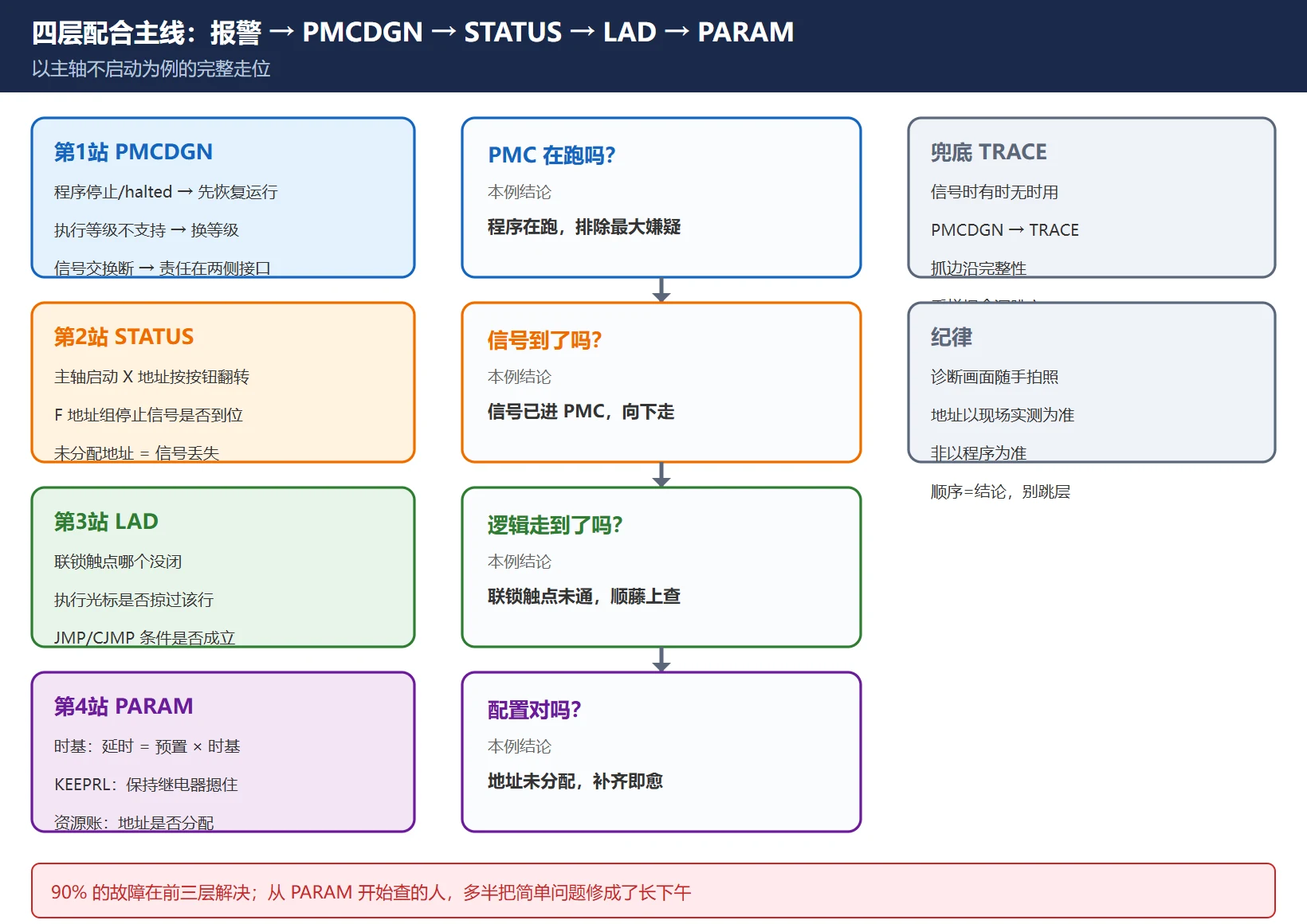1307x924 pixels.
Task: Select line 主轴启动 X 地址按按钮翻转
Action: pos(151,377)
